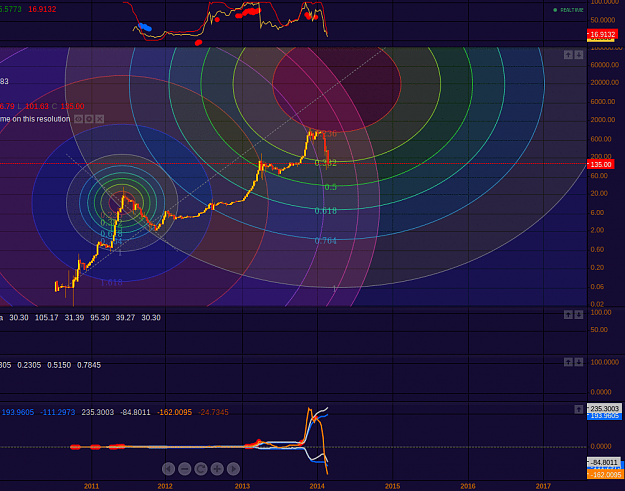This screenshot has width=625, height=491.
Task: Zoom out using the minus button
Action: coord(185,469)
